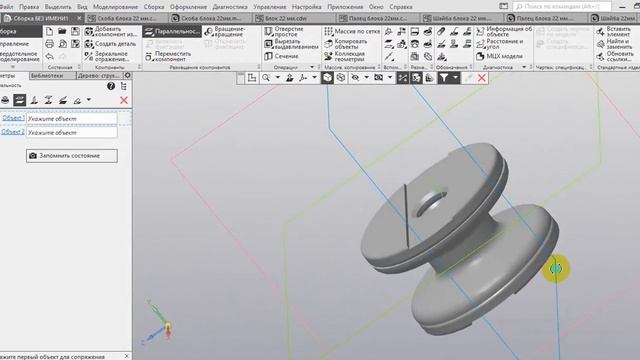640x360 pixels.
Task: Click the undo arrow icon
Action: point(49,56)
